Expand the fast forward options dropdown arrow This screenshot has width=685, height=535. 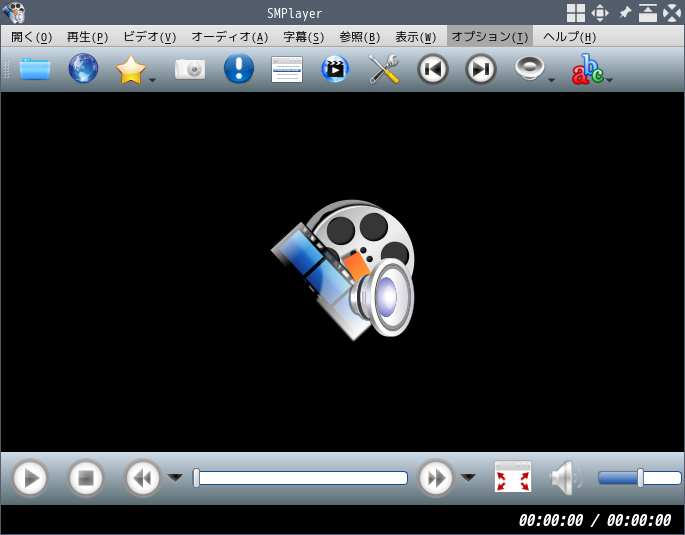468,478
